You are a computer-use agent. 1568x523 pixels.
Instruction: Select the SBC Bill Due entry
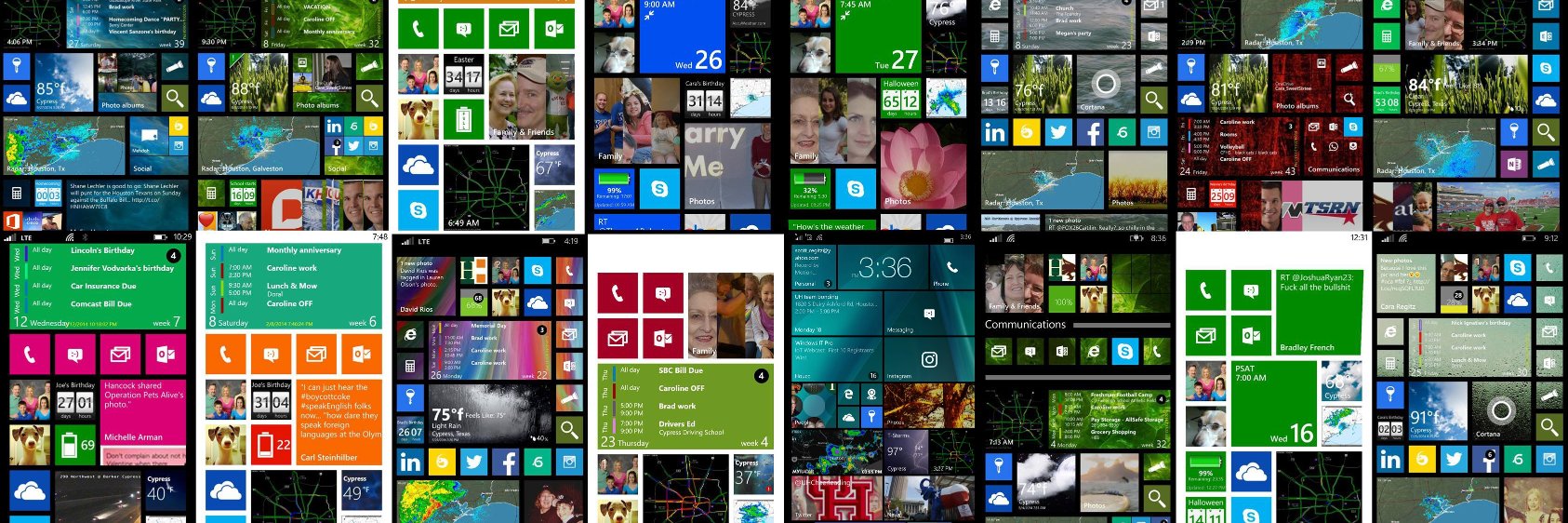pos(681,370)
